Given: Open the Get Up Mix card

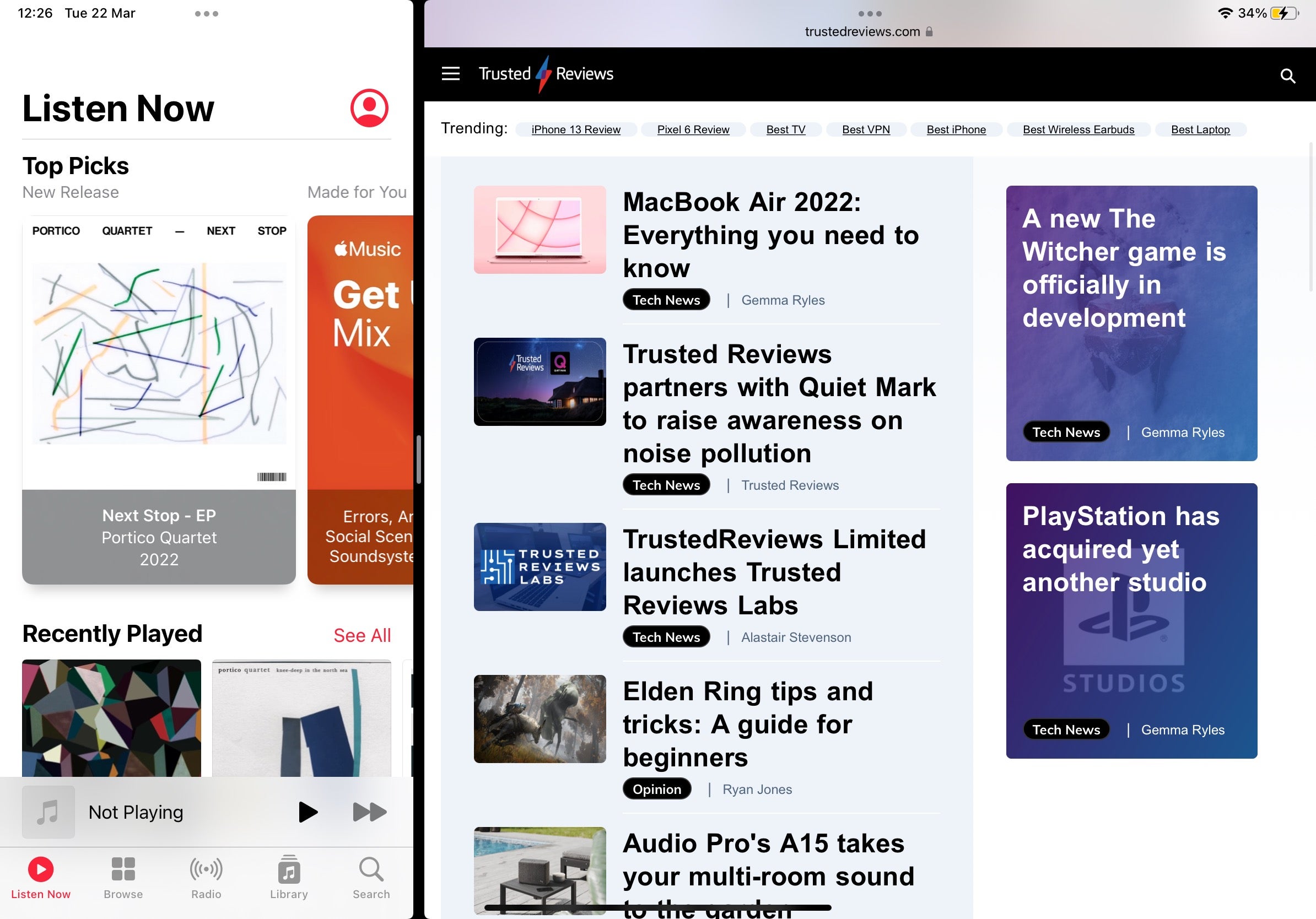Looking at the screenshot, I should (360, 400).
